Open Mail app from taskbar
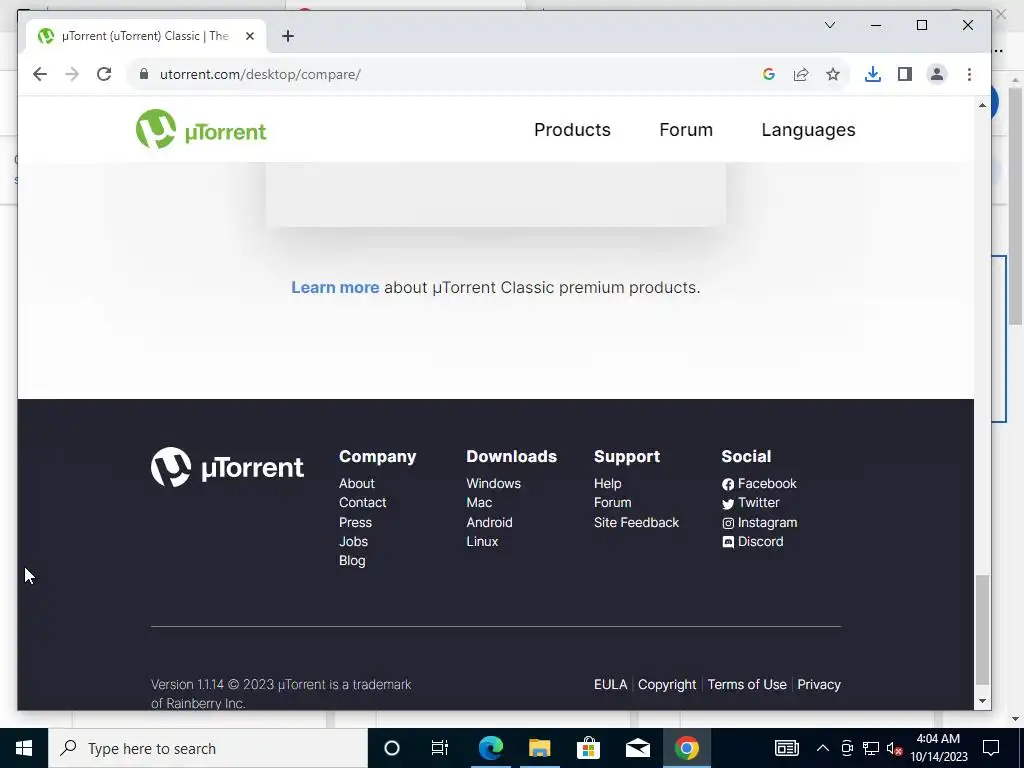The width and height of the screenshot is (1024, 768). point(637,748)
